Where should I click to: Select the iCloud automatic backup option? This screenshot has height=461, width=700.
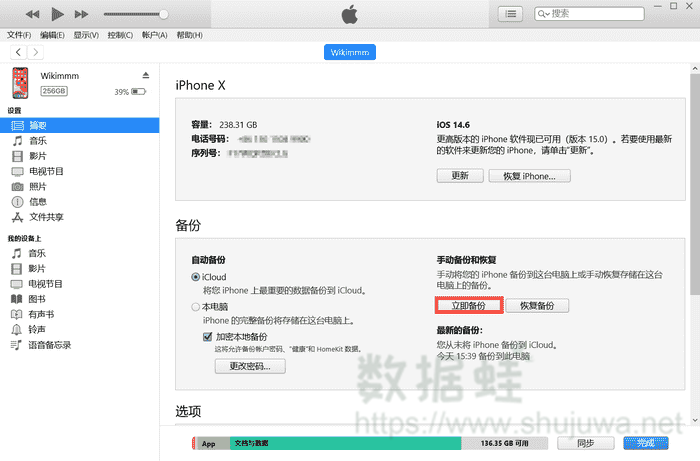pos(196,276)
